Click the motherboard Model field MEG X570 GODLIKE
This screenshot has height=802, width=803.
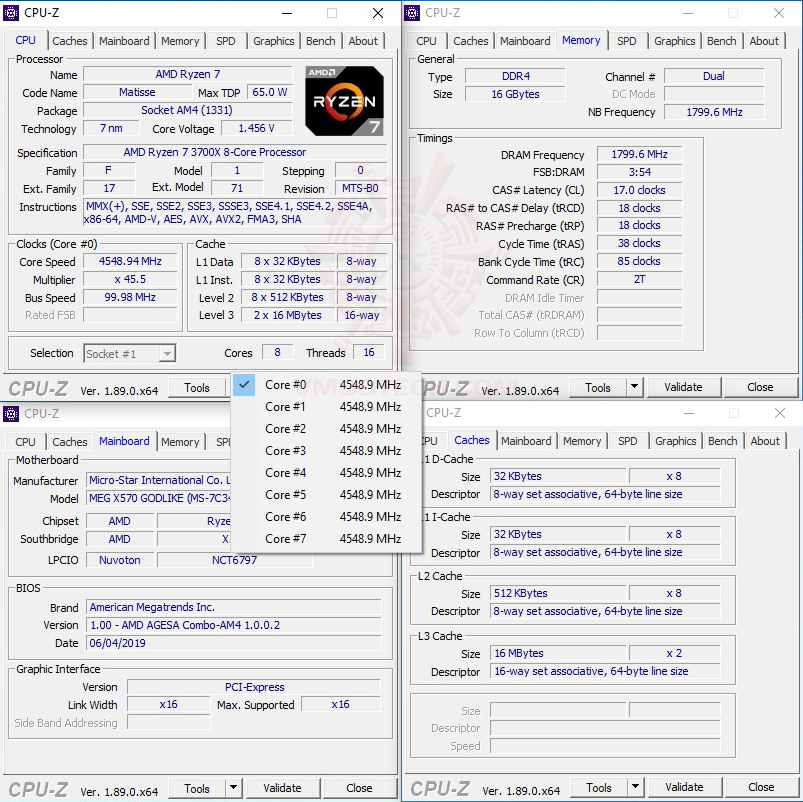(158, 498)
